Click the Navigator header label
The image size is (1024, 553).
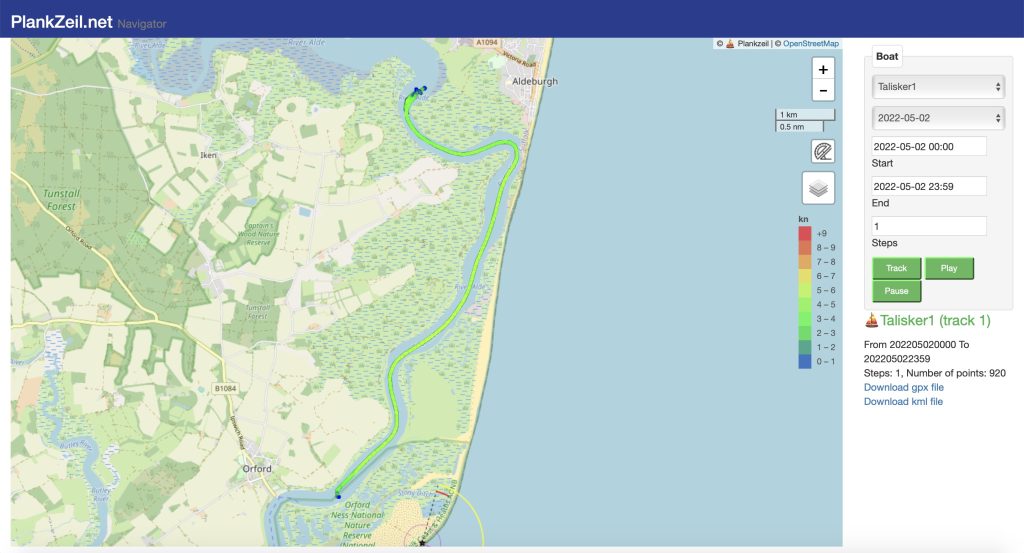coord(142,24)
